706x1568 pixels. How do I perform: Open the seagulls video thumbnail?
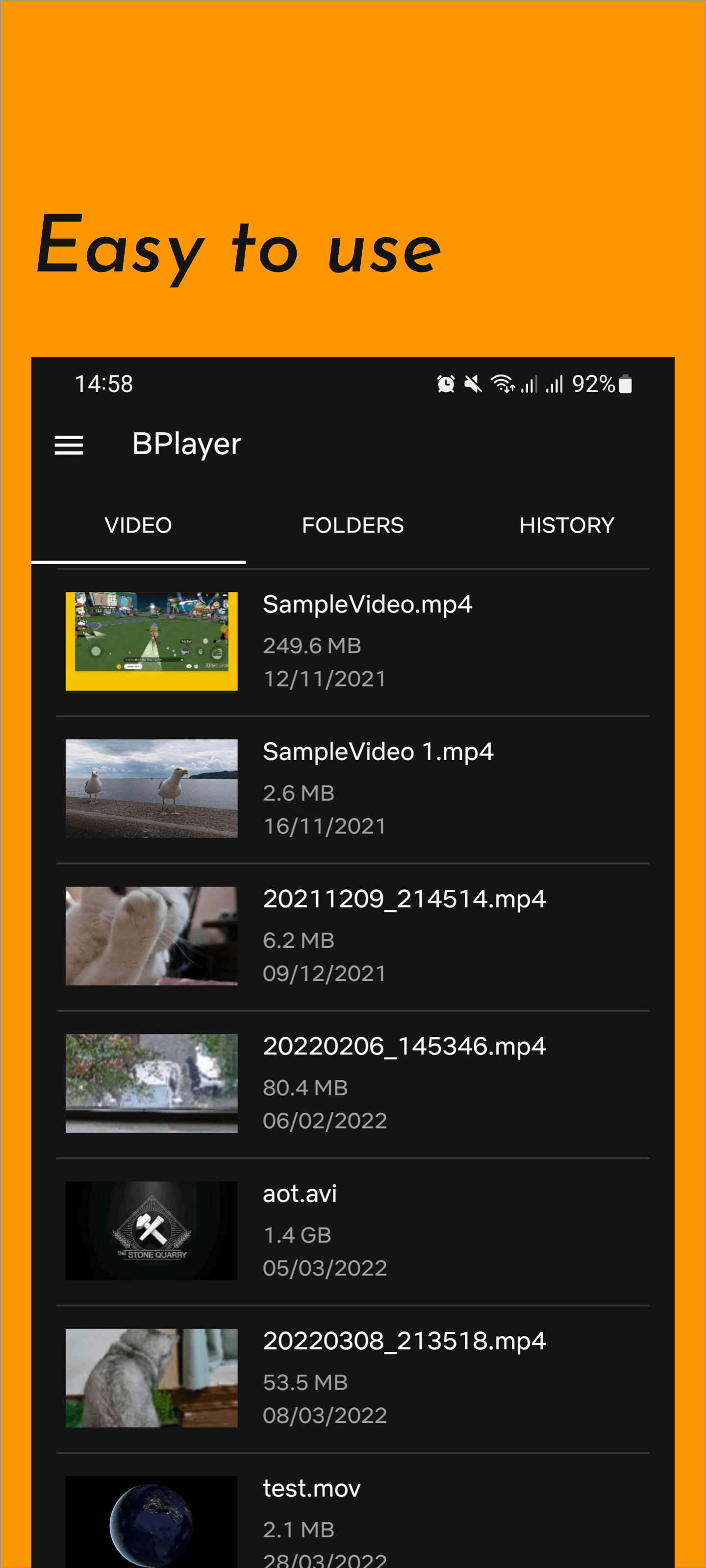[151, 788]
